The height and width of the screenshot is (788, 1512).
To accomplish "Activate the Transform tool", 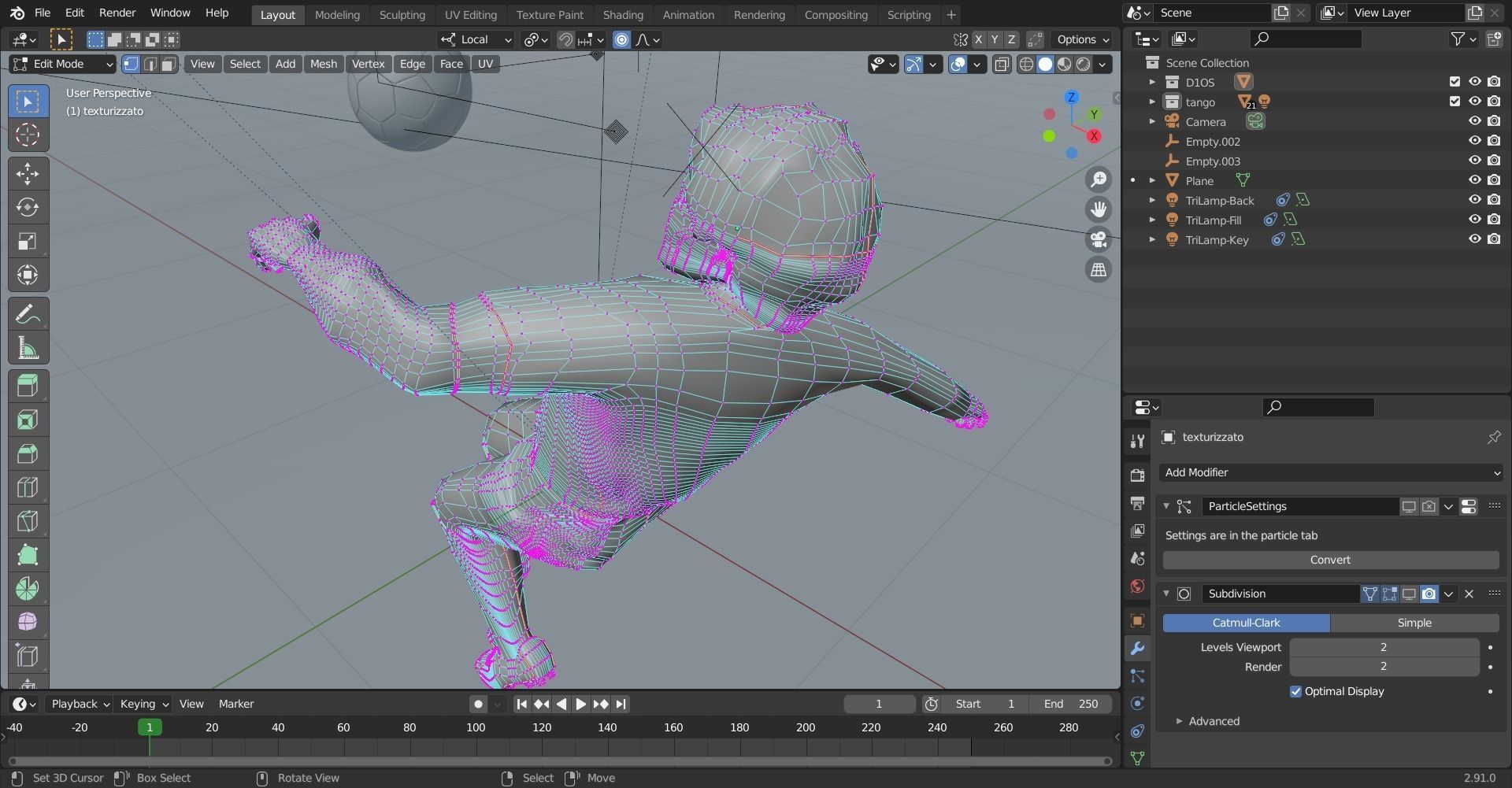I will click(28, 275).
